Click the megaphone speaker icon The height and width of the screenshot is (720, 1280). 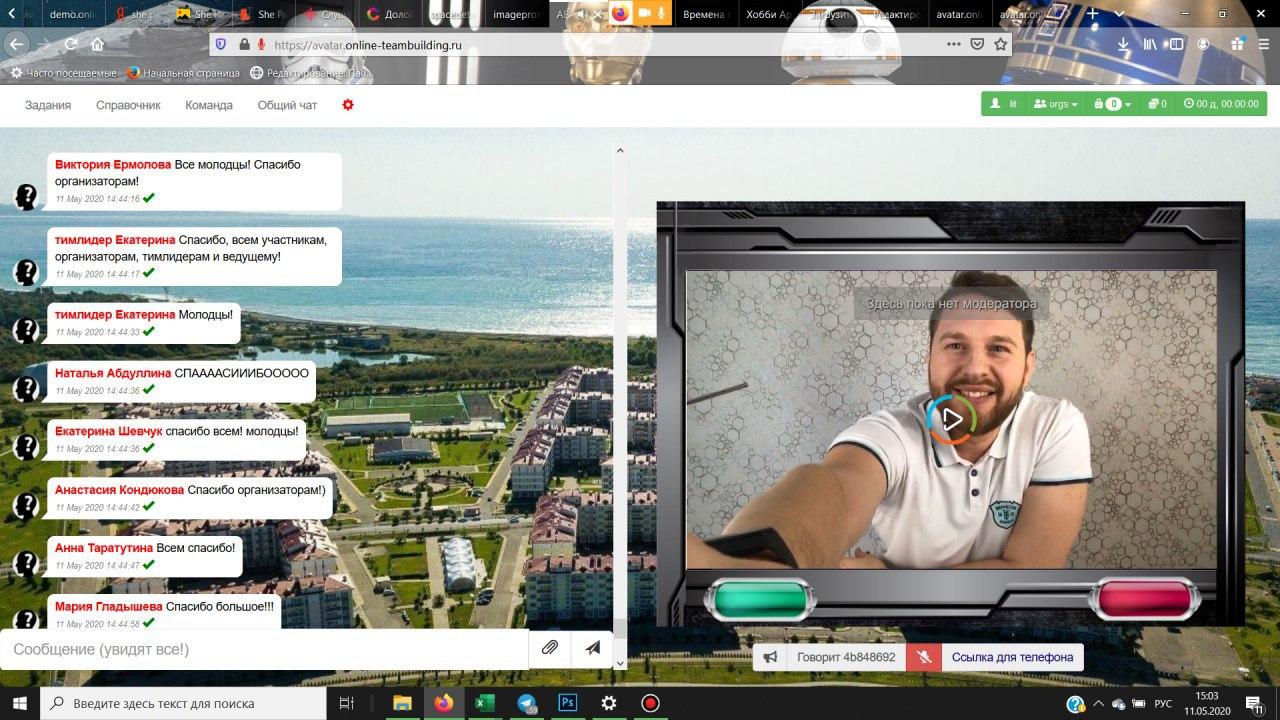click(769, 657)
